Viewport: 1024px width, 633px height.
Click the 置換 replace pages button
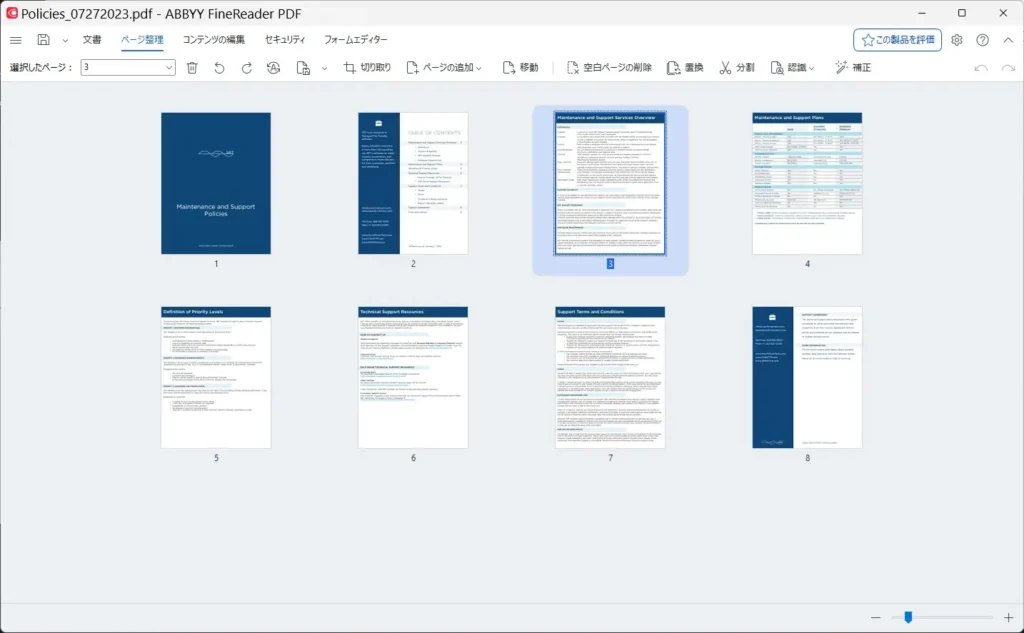685,67
